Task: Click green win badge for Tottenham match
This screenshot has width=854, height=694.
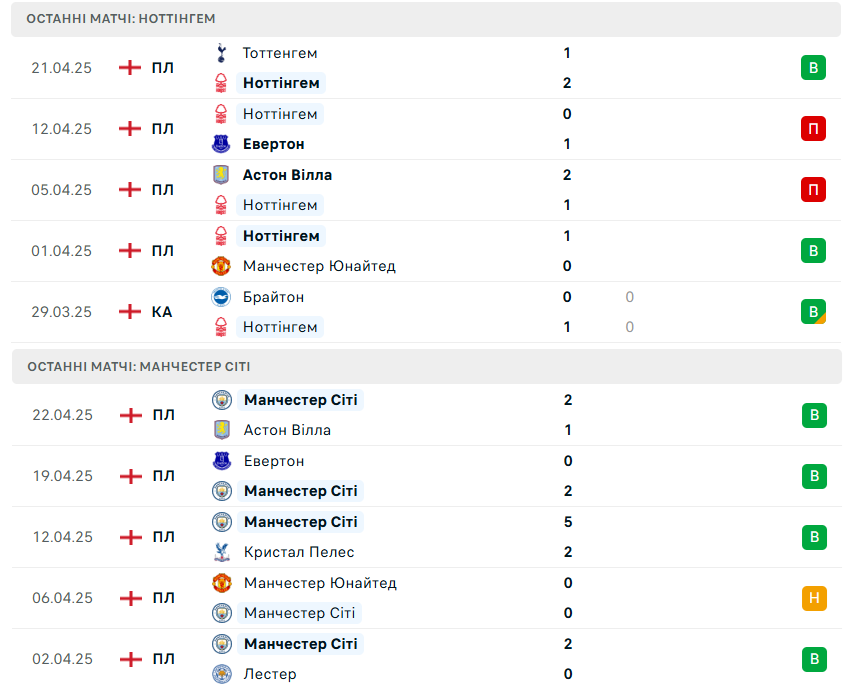Action: click(x=813, y=68)
